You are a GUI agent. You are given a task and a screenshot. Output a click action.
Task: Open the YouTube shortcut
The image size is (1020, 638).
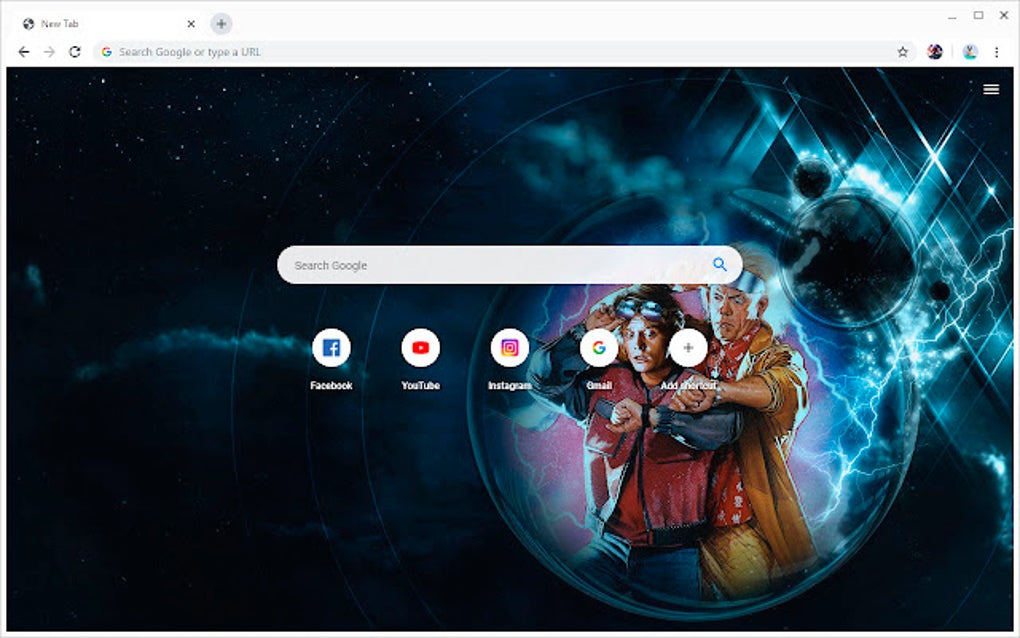(x=420, y=348)
